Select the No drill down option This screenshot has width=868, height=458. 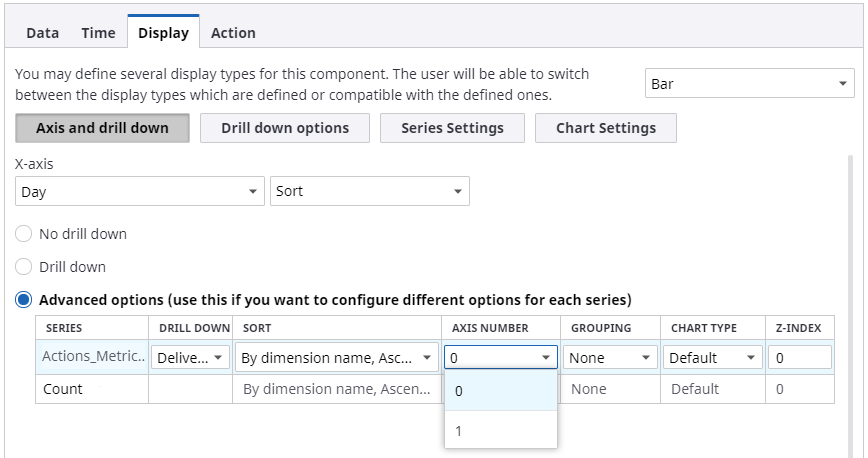point(24,234)
